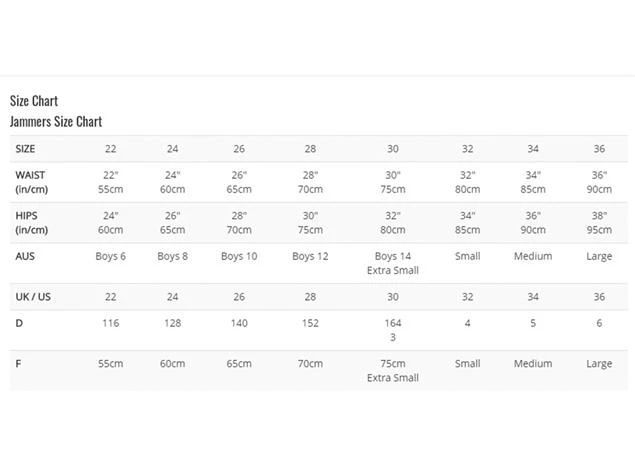635x476 pixels.
Task: Click the "116" value in the D row
Action: point(110,323)
